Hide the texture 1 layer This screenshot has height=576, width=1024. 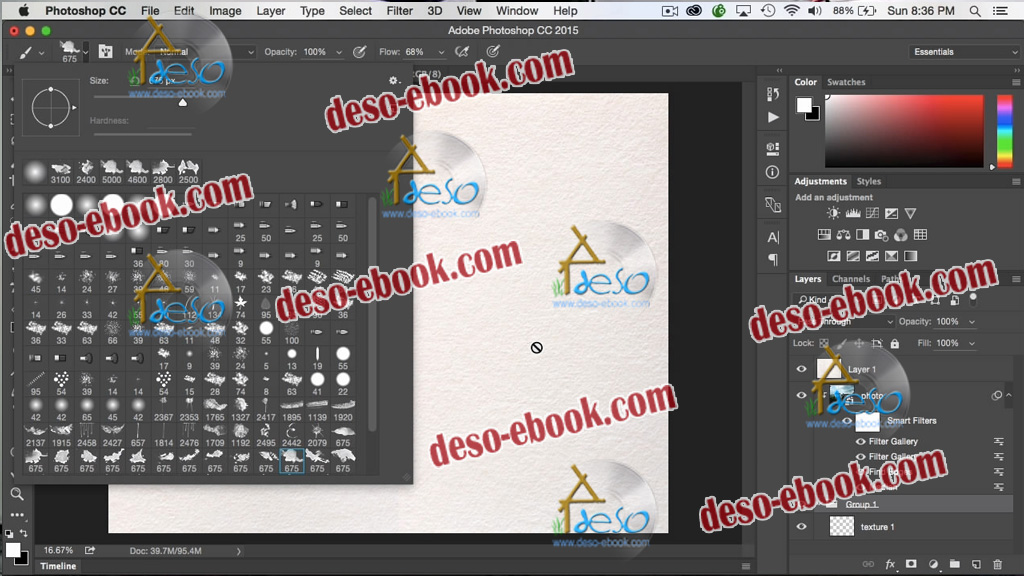(x=801, y=527)
